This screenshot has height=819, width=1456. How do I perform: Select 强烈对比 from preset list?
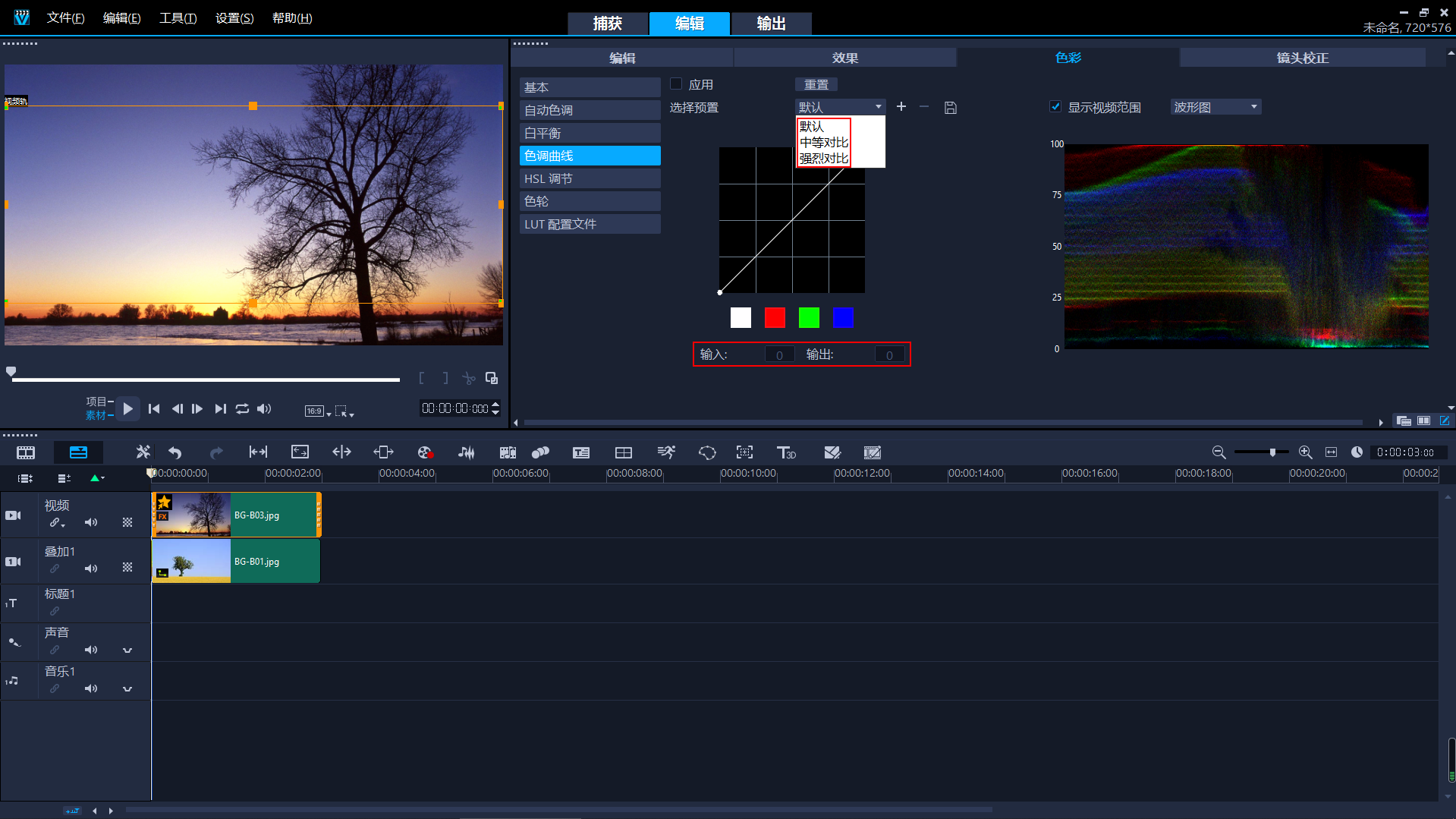(823, 158)
